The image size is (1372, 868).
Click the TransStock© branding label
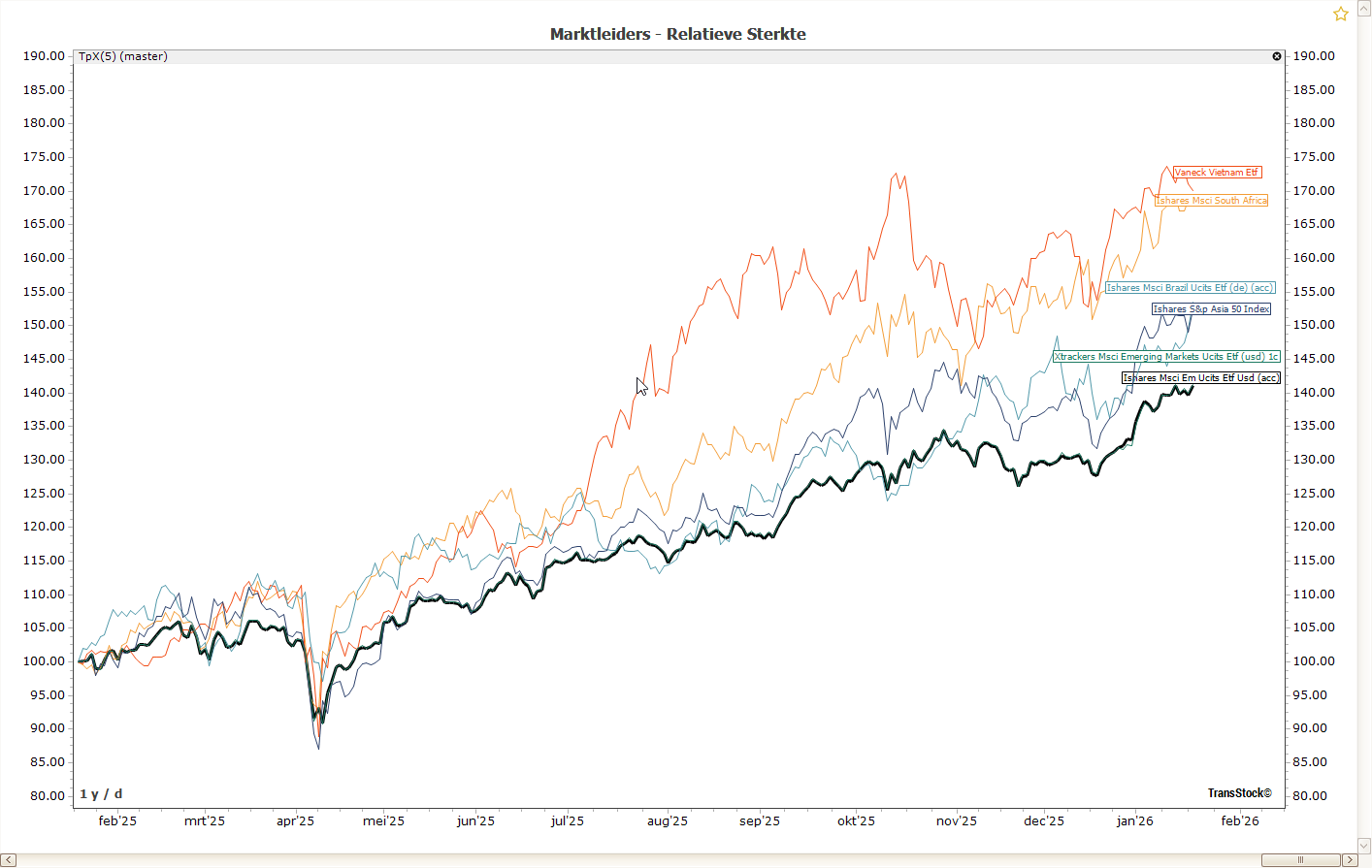(x=1238, y=793)
